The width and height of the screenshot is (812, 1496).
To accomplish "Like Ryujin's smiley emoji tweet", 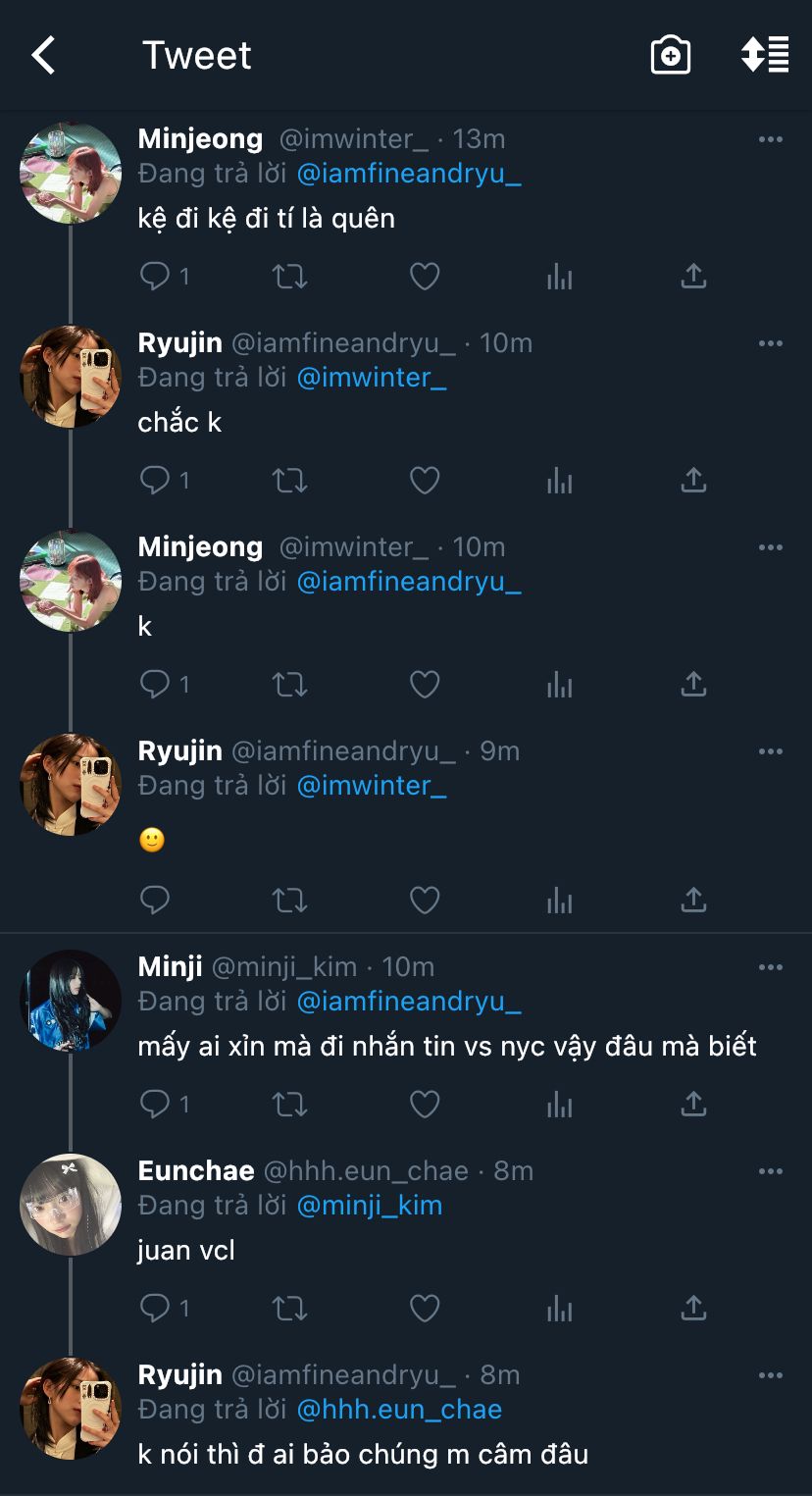I will coord(424,900).
